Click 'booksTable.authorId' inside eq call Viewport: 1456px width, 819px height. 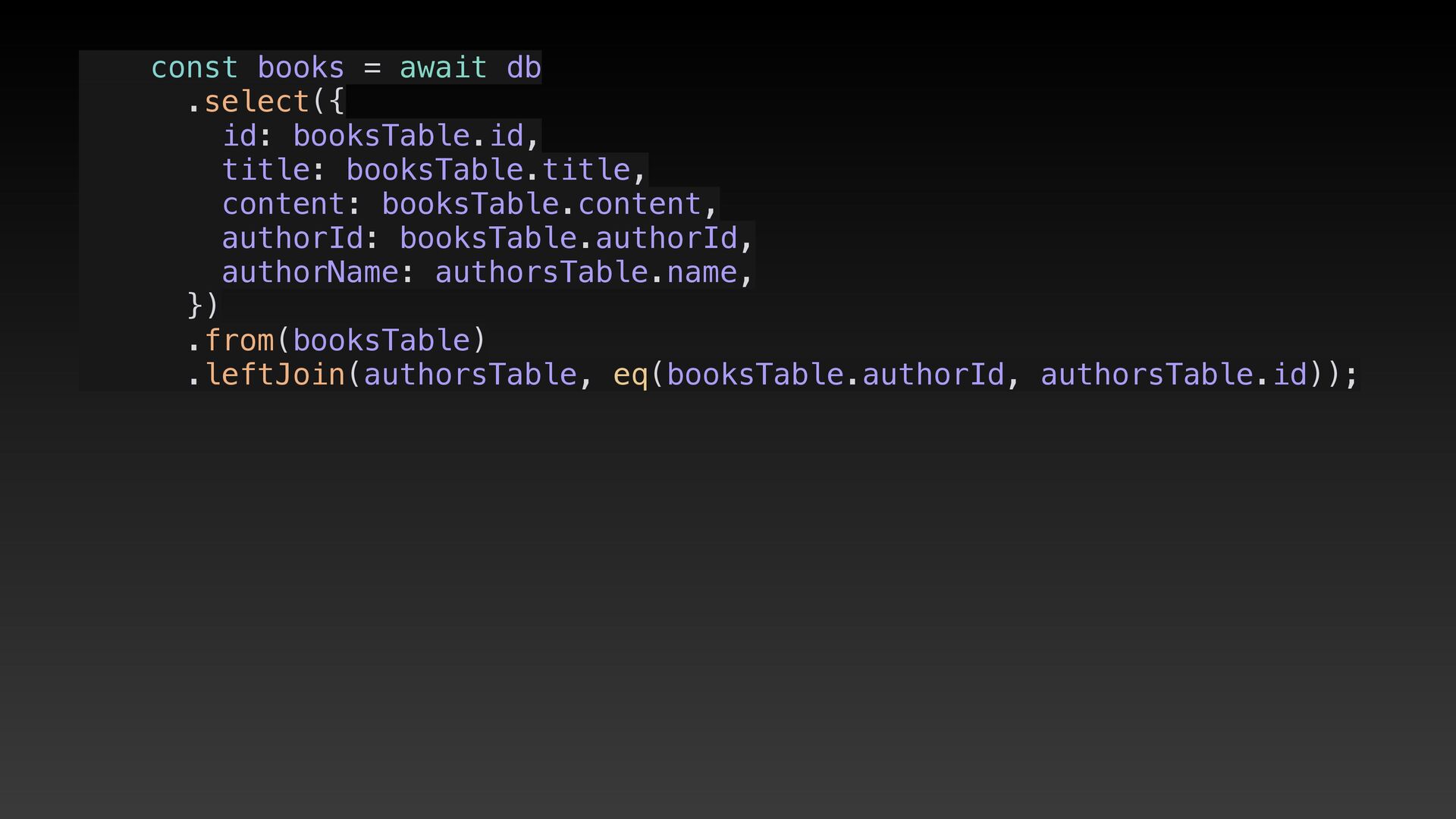(x=835, y=375)
